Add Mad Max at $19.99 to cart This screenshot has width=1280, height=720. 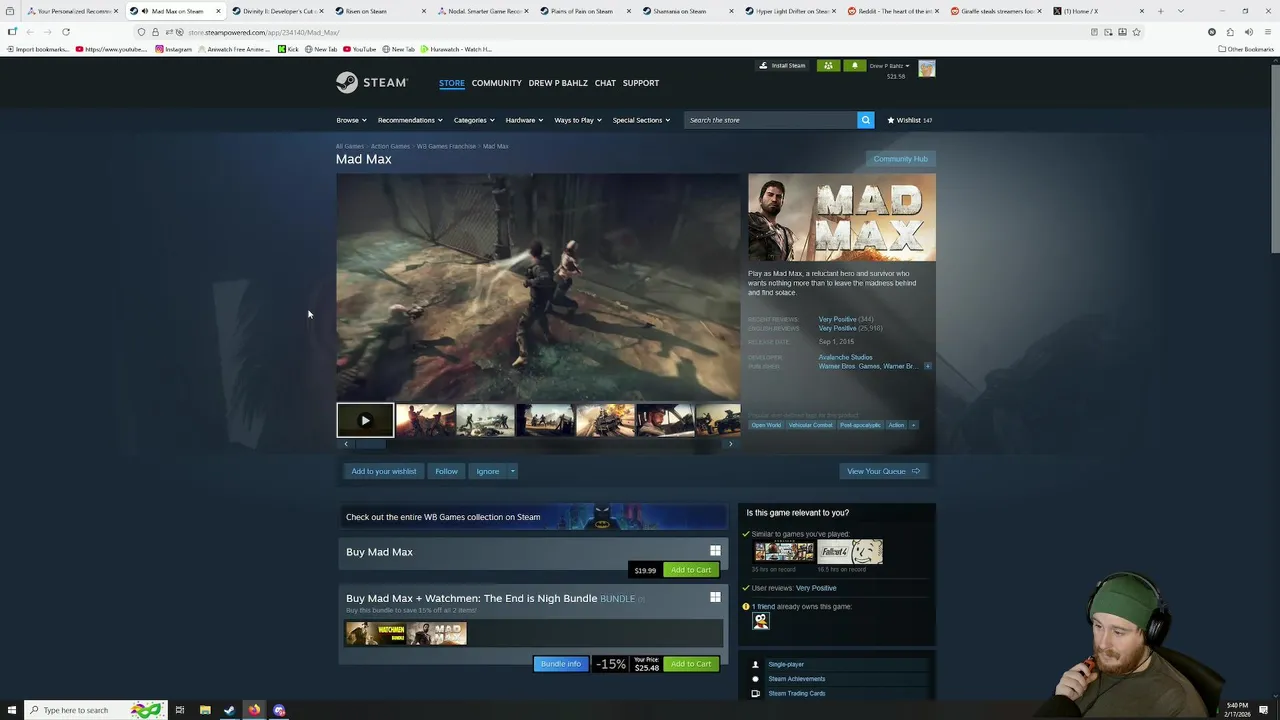click(691, 570)
